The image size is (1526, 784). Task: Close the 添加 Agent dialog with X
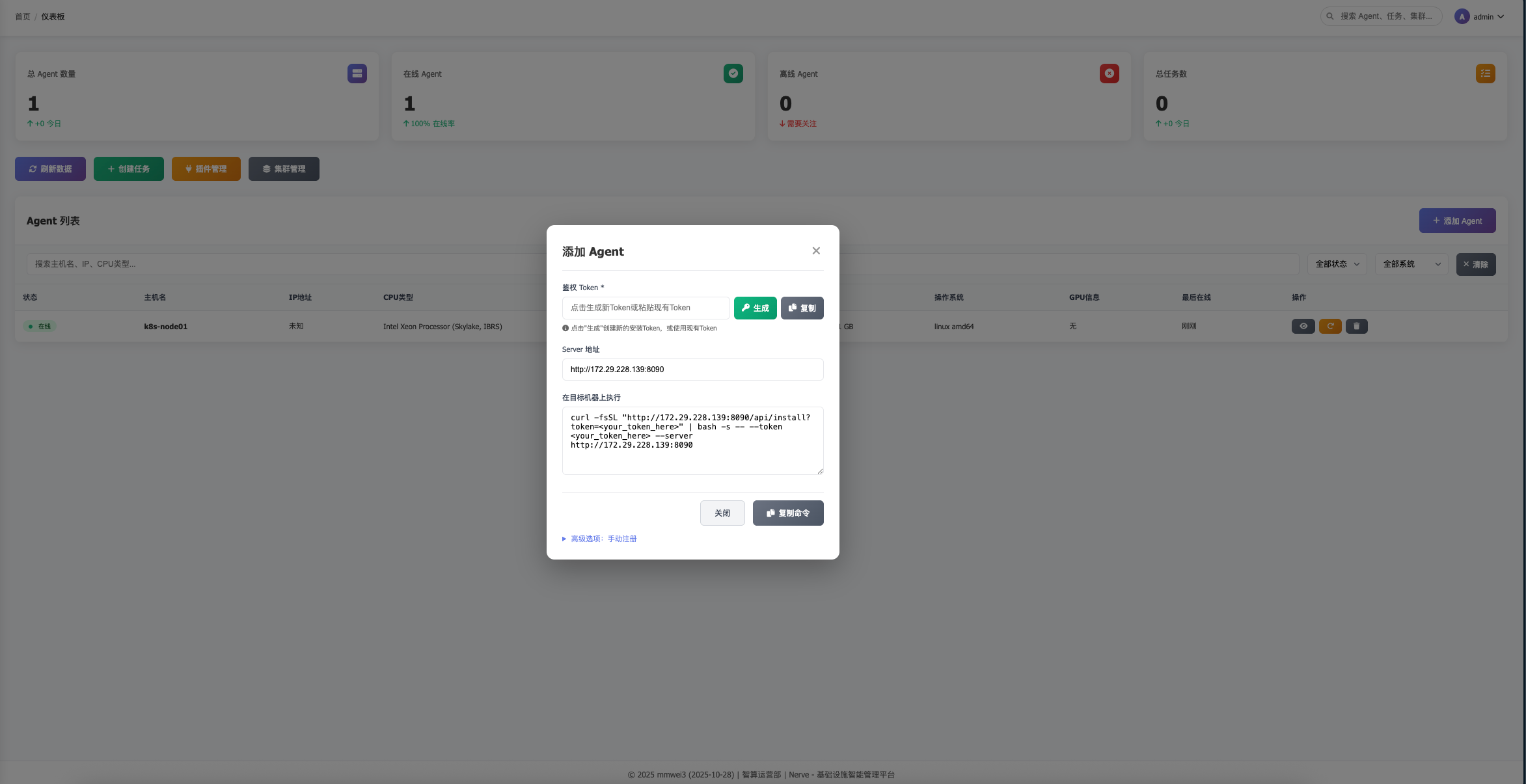tap(816, 251)
